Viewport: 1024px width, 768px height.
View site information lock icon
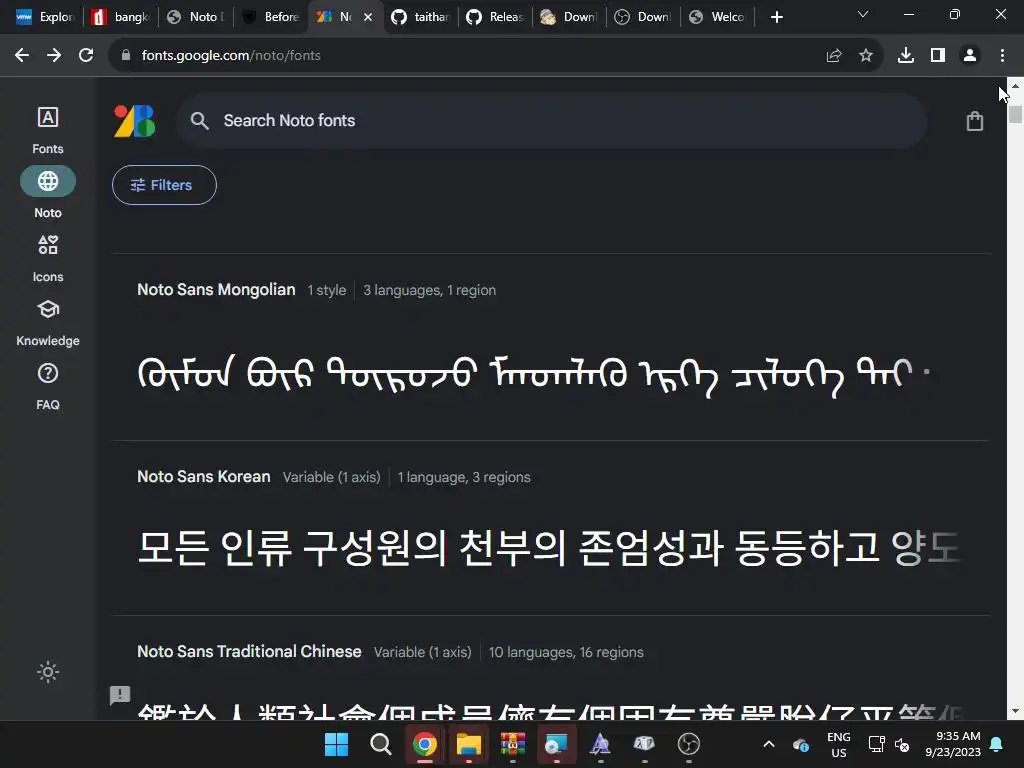click(x=126, y=56)
